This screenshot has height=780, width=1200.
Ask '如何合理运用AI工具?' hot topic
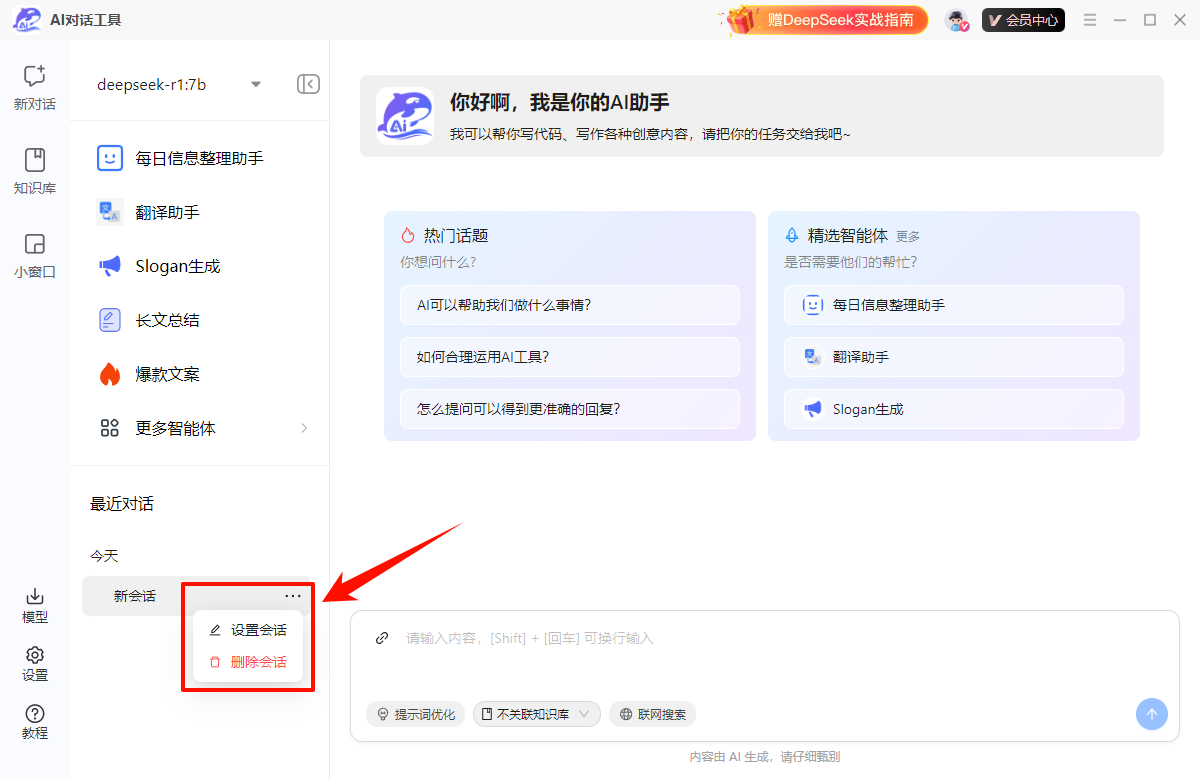(x=570, y=357)
